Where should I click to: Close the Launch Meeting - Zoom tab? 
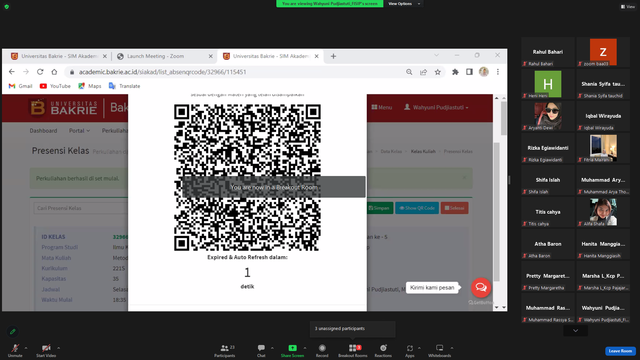(211, 56)
